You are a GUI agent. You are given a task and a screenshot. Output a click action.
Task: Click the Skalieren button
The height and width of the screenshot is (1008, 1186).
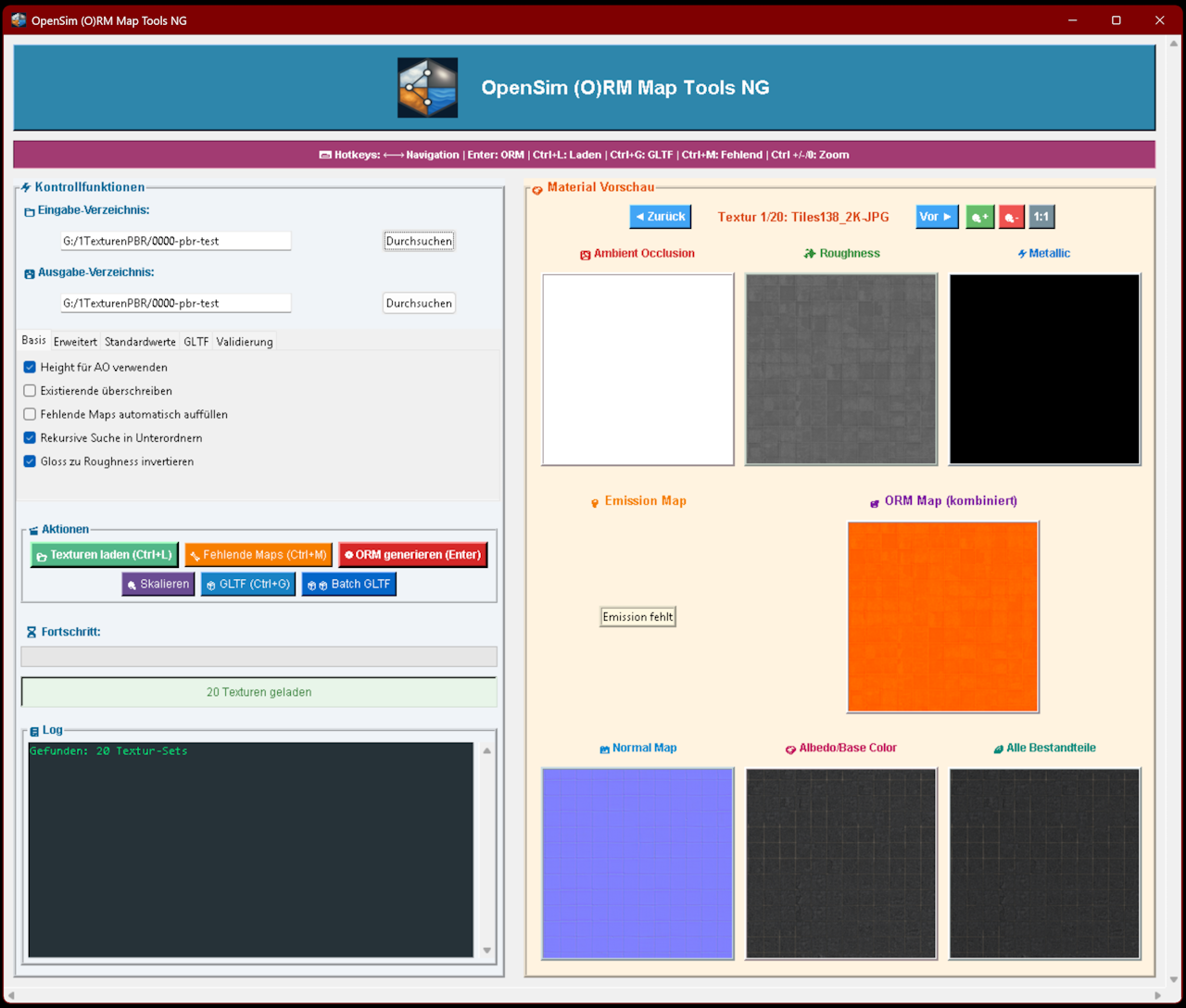(x=158, y=584)
